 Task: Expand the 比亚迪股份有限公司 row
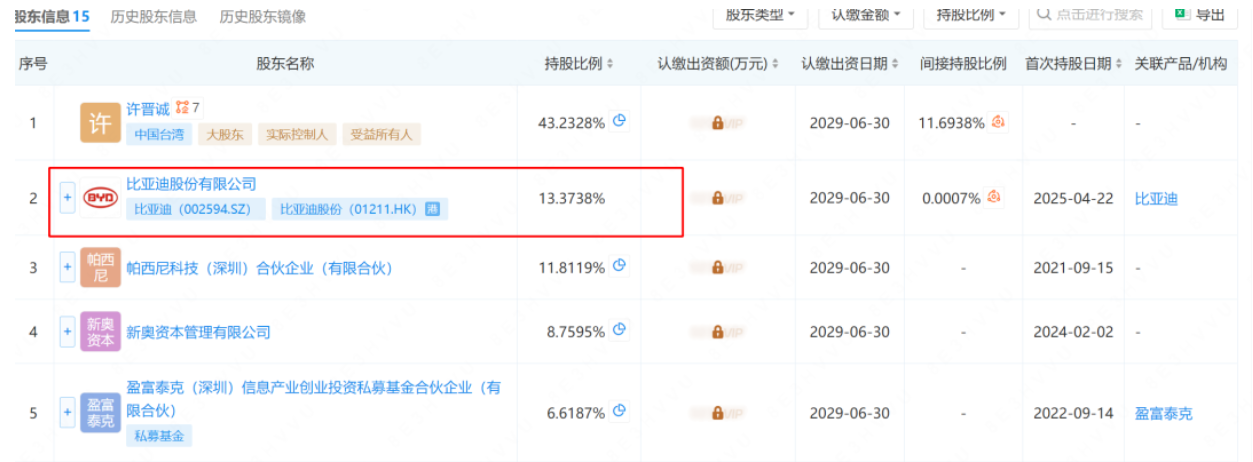(68, 198)
